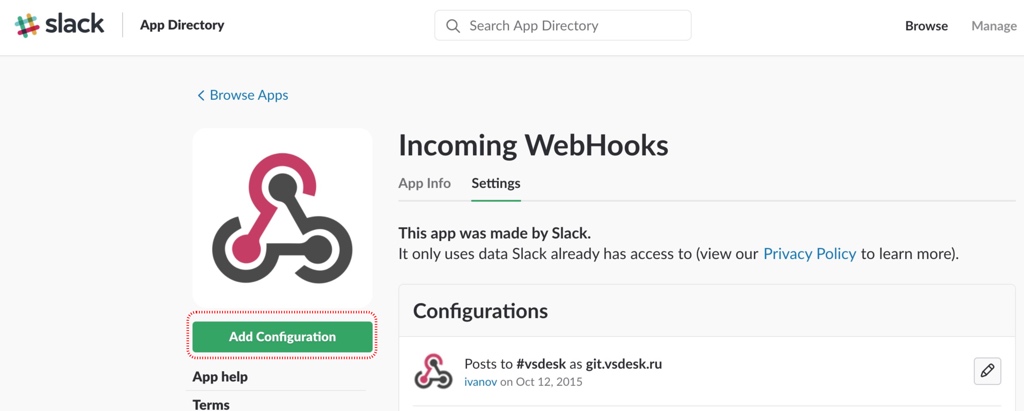Click the App Directory header label

[182, 25]
